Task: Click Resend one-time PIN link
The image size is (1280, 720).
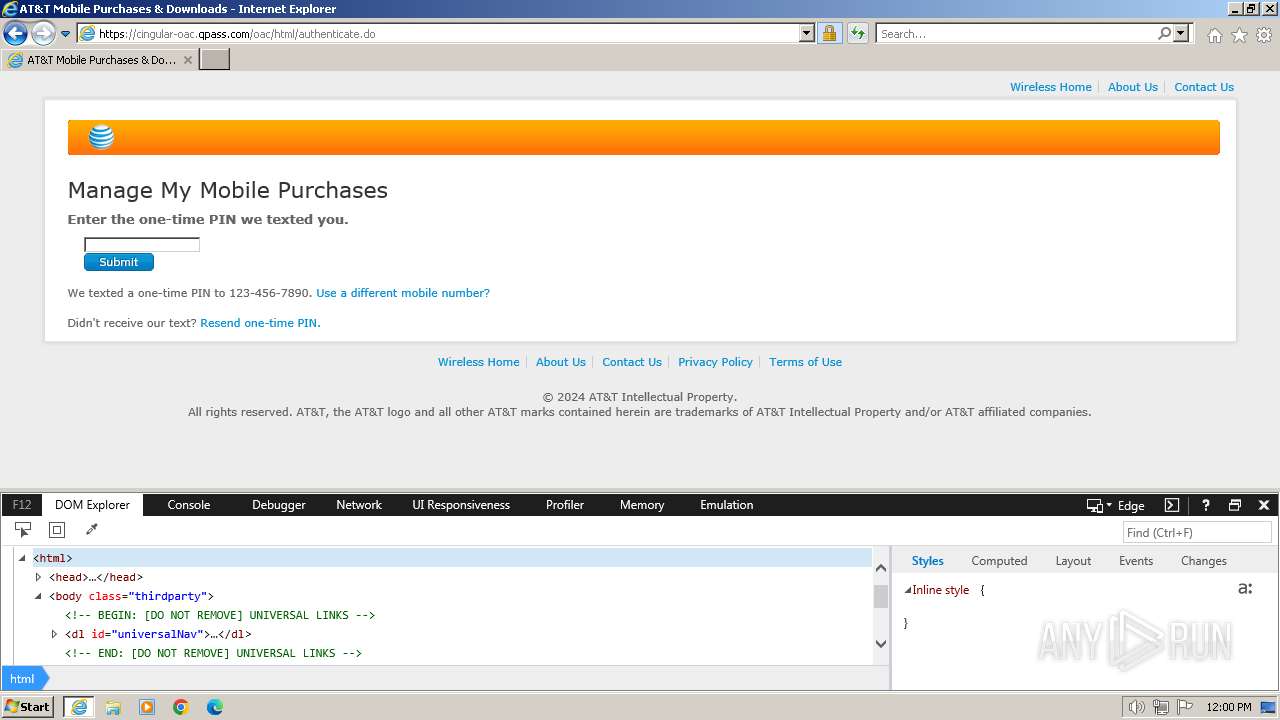Action: pos(260,323)
